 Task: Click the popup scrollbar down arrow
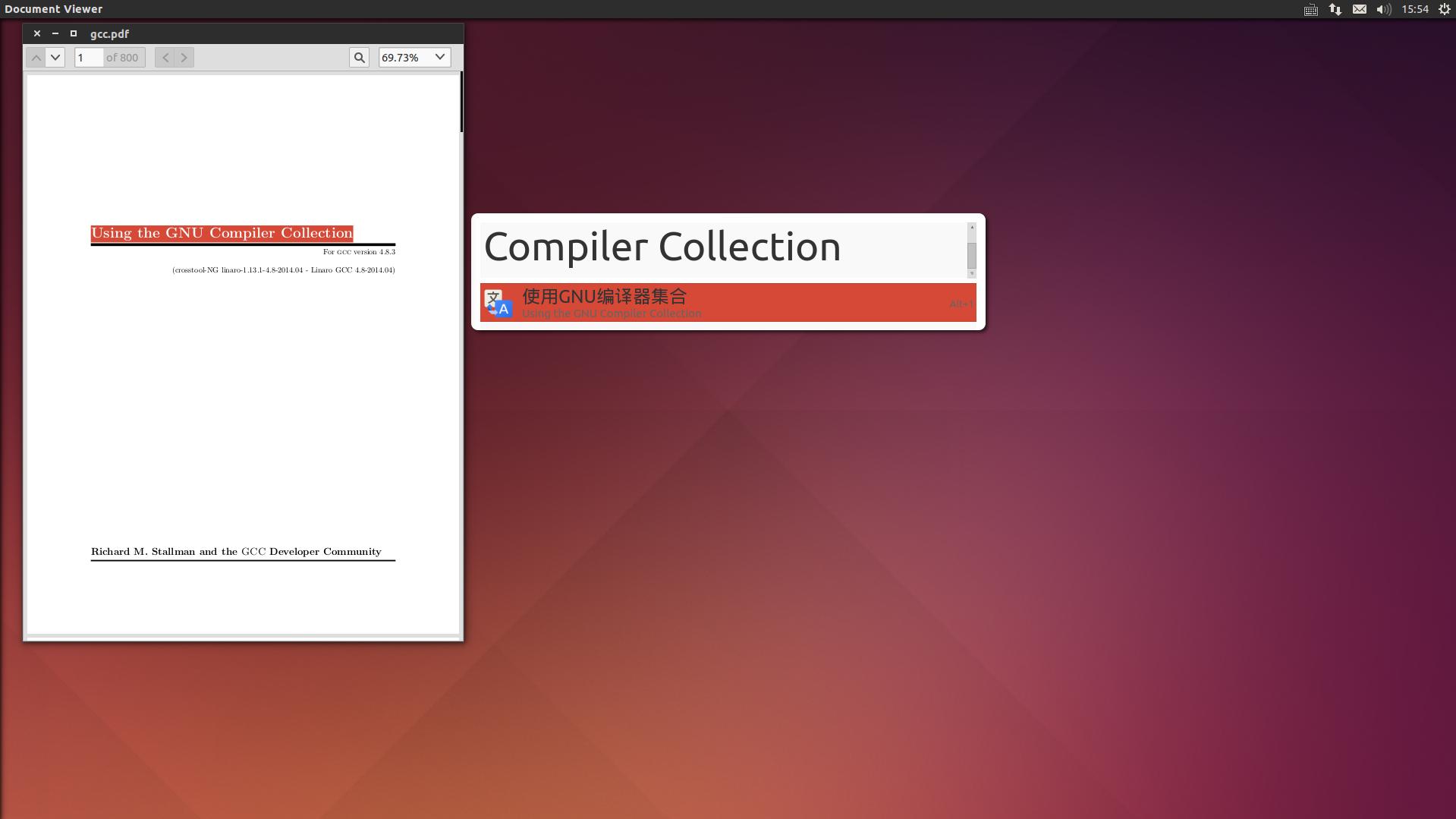(x=972, y=274)
